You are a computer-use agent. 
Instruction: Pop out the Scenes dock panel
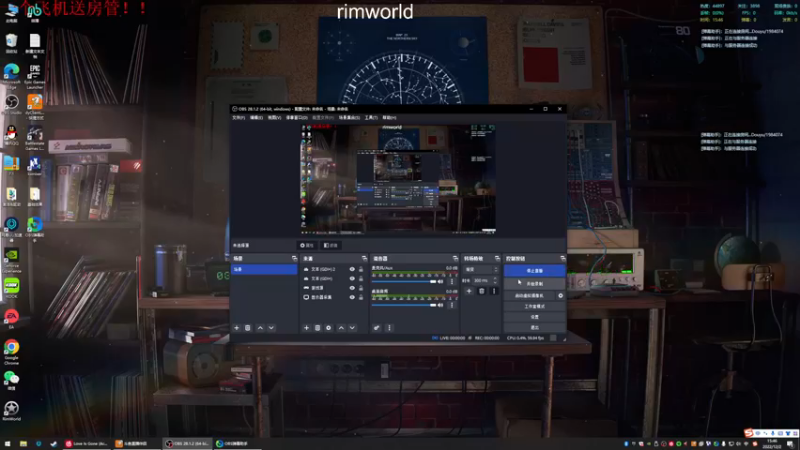[x=294, y=258]
